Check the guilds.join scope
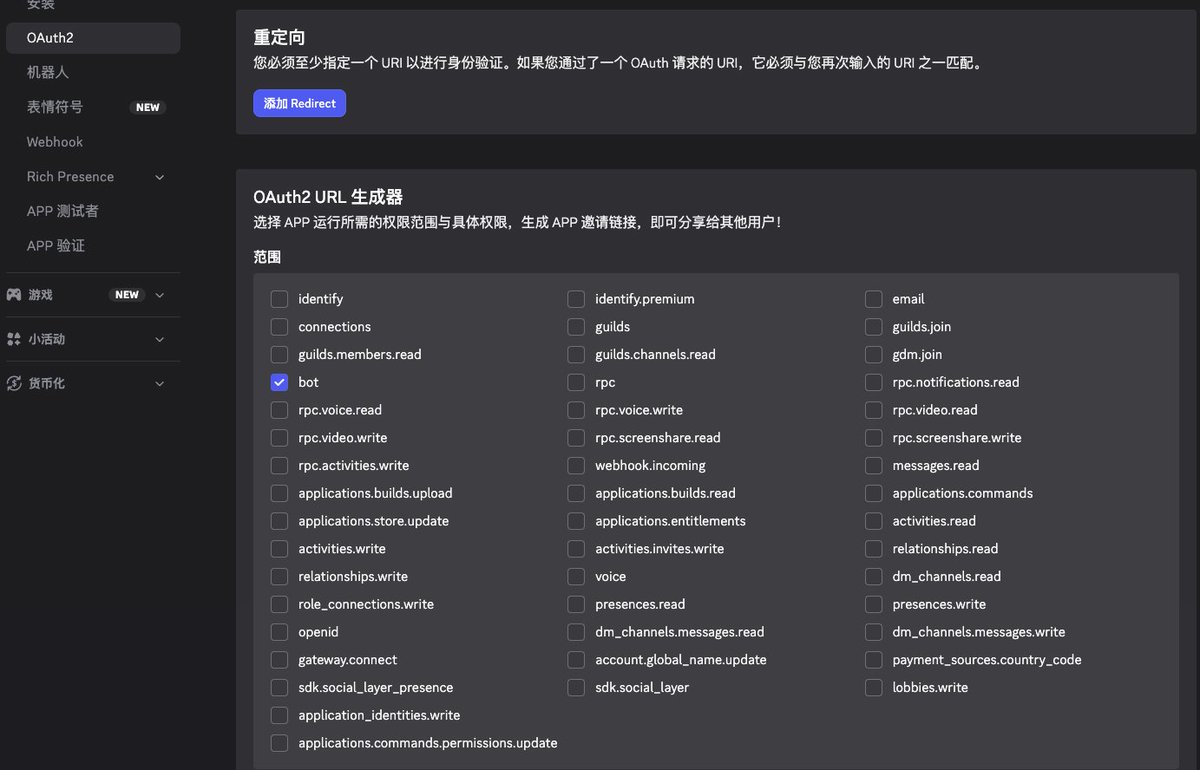This screenshot has width=1200, height=770. coord(874,327)
